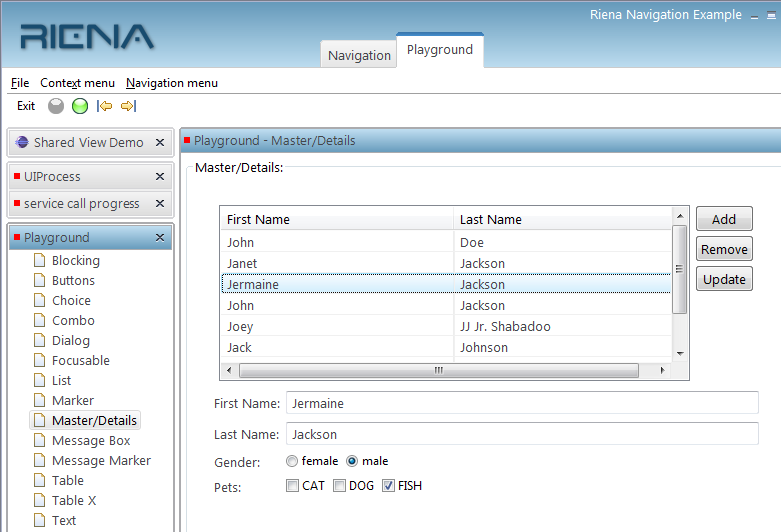Click the gray circle toolbar icon

click(56, 106)
